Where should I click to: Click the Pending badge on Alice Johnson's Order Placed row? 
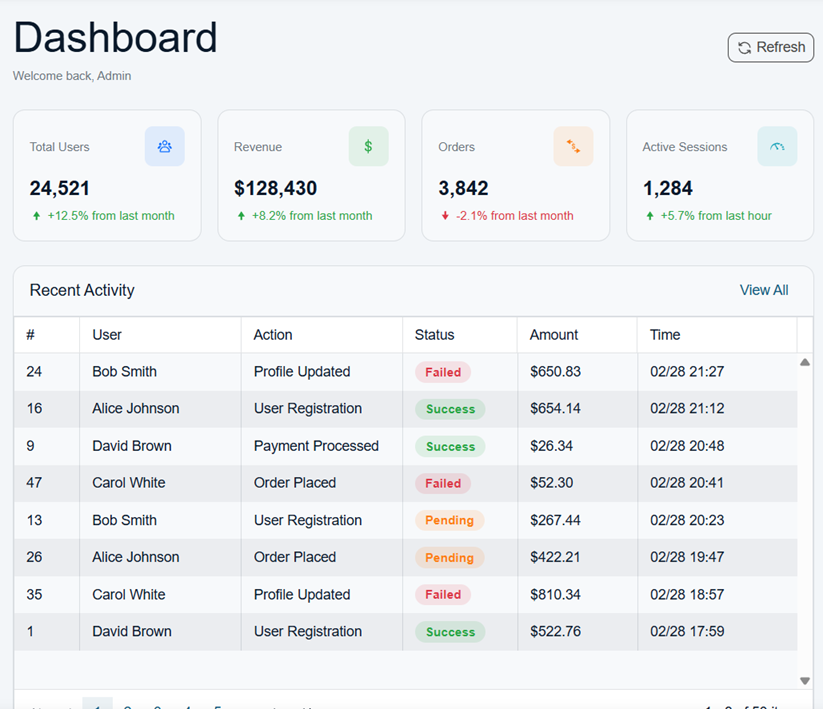[449, 557]
